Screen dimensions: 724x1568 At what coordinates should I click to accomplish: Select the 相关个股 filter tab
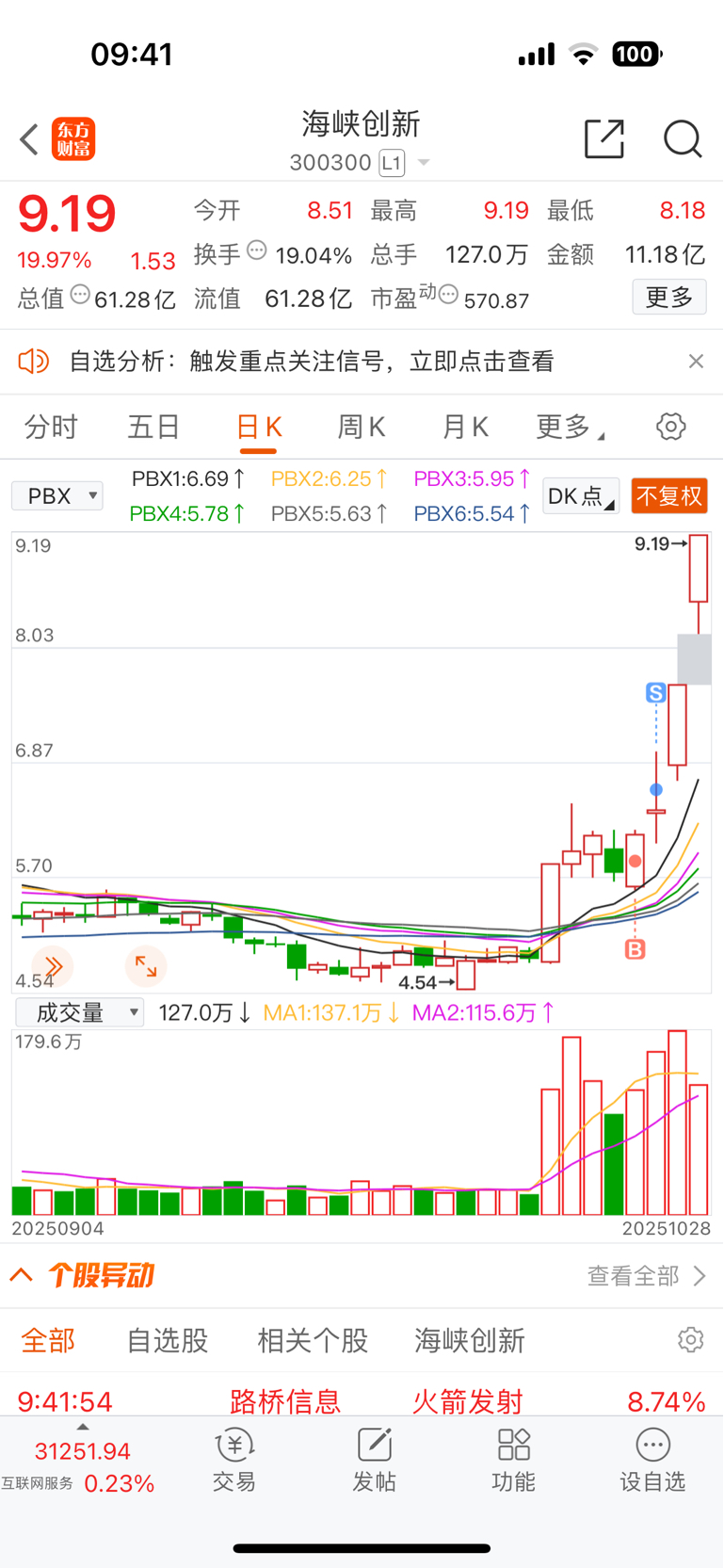point(313,1340)
